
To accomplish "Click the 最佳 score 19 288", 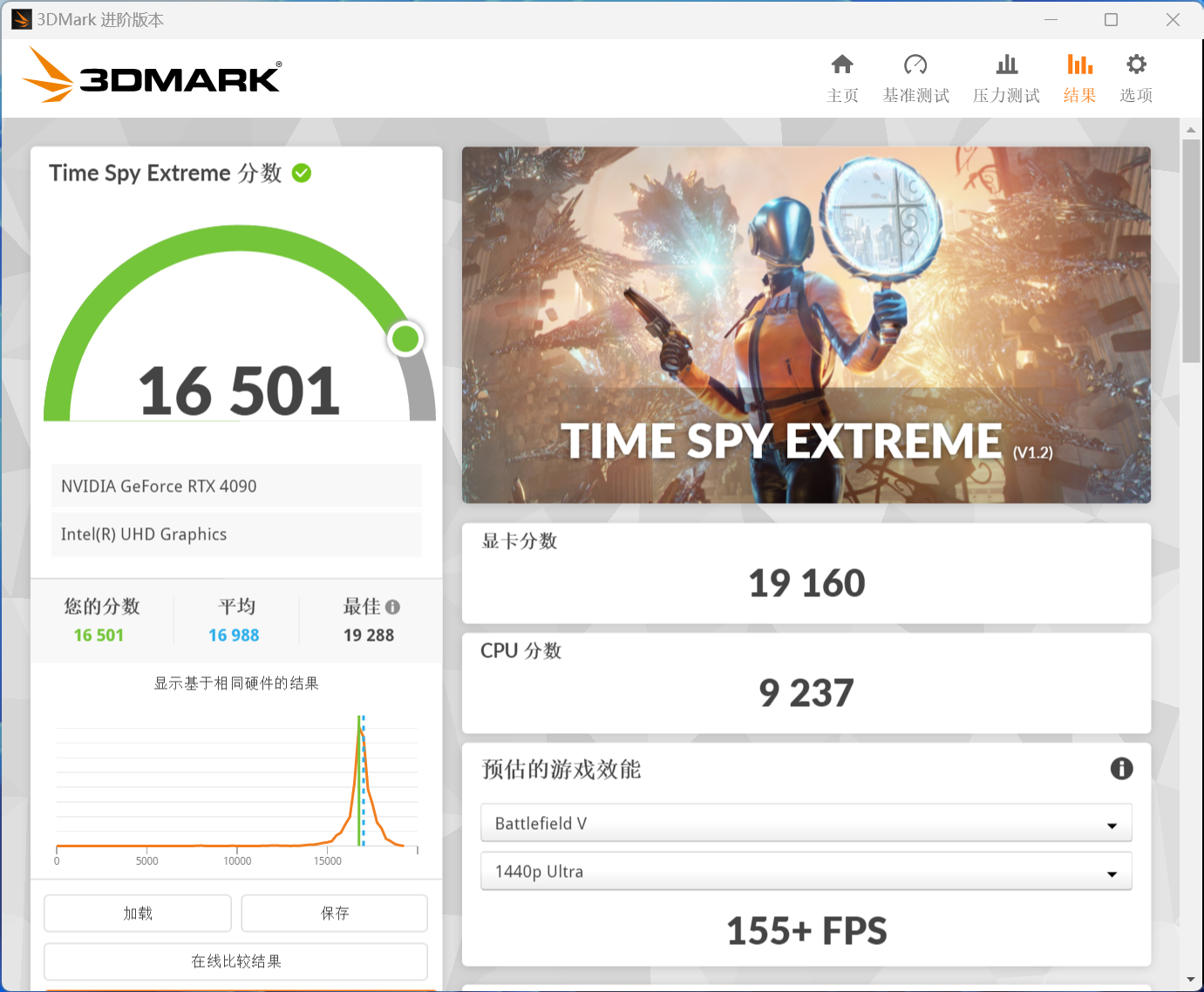I will pyautogui.click(x=369, y=635).
